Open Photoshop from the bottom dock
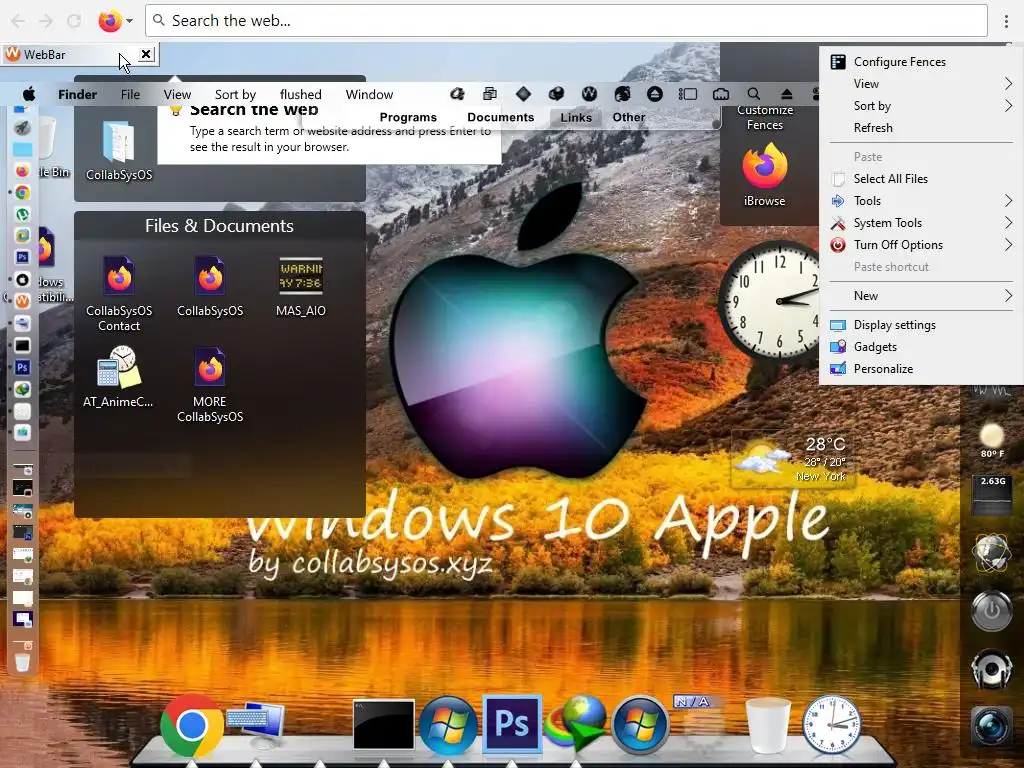 pos(512,724)
